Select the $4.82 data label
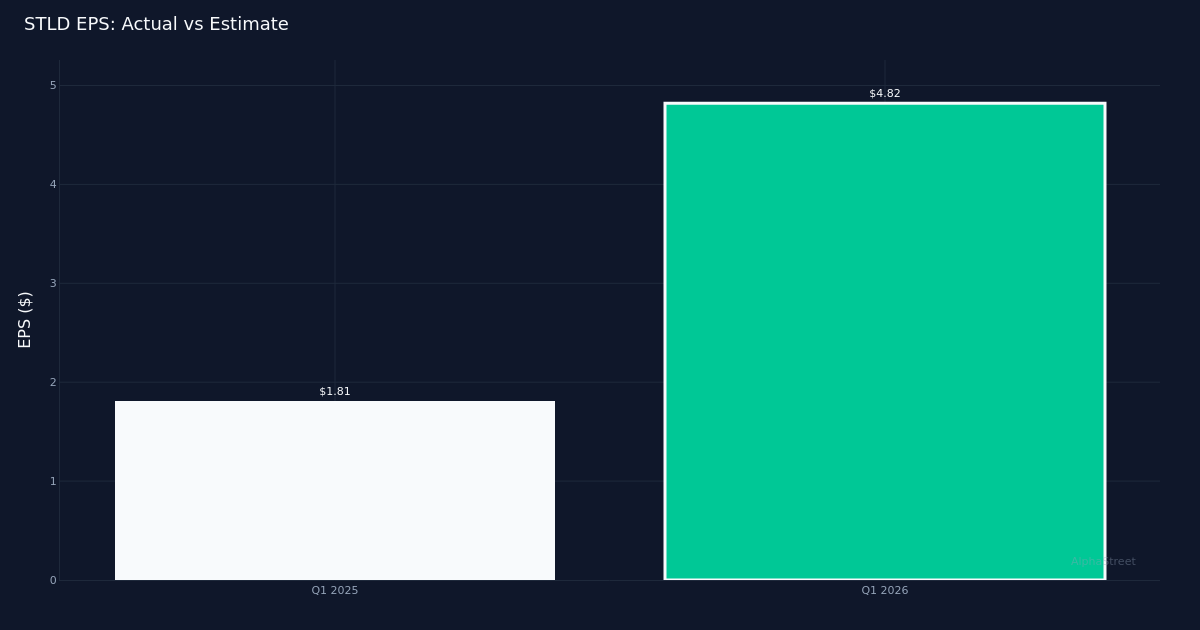 click(x=884, y=94)
